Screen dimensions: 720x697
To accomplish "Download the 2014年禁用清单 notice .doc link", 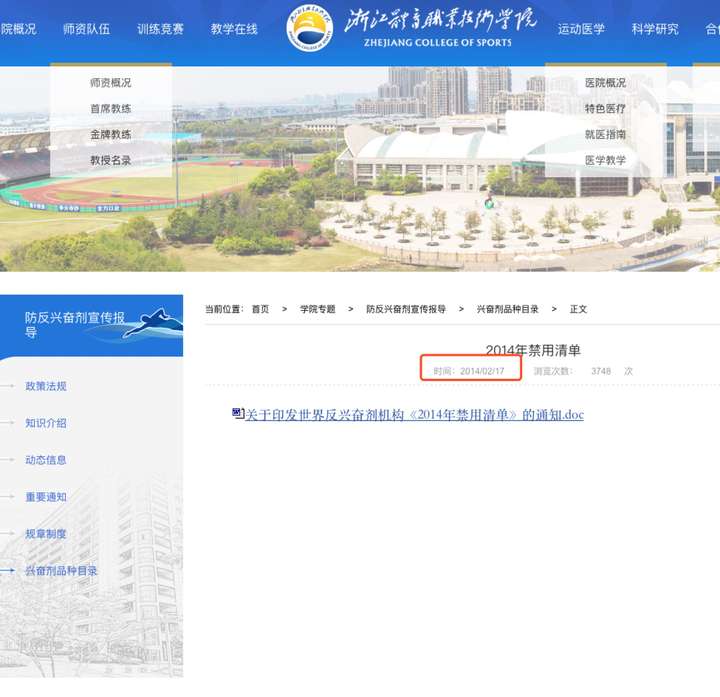I will tap(414, 415).
